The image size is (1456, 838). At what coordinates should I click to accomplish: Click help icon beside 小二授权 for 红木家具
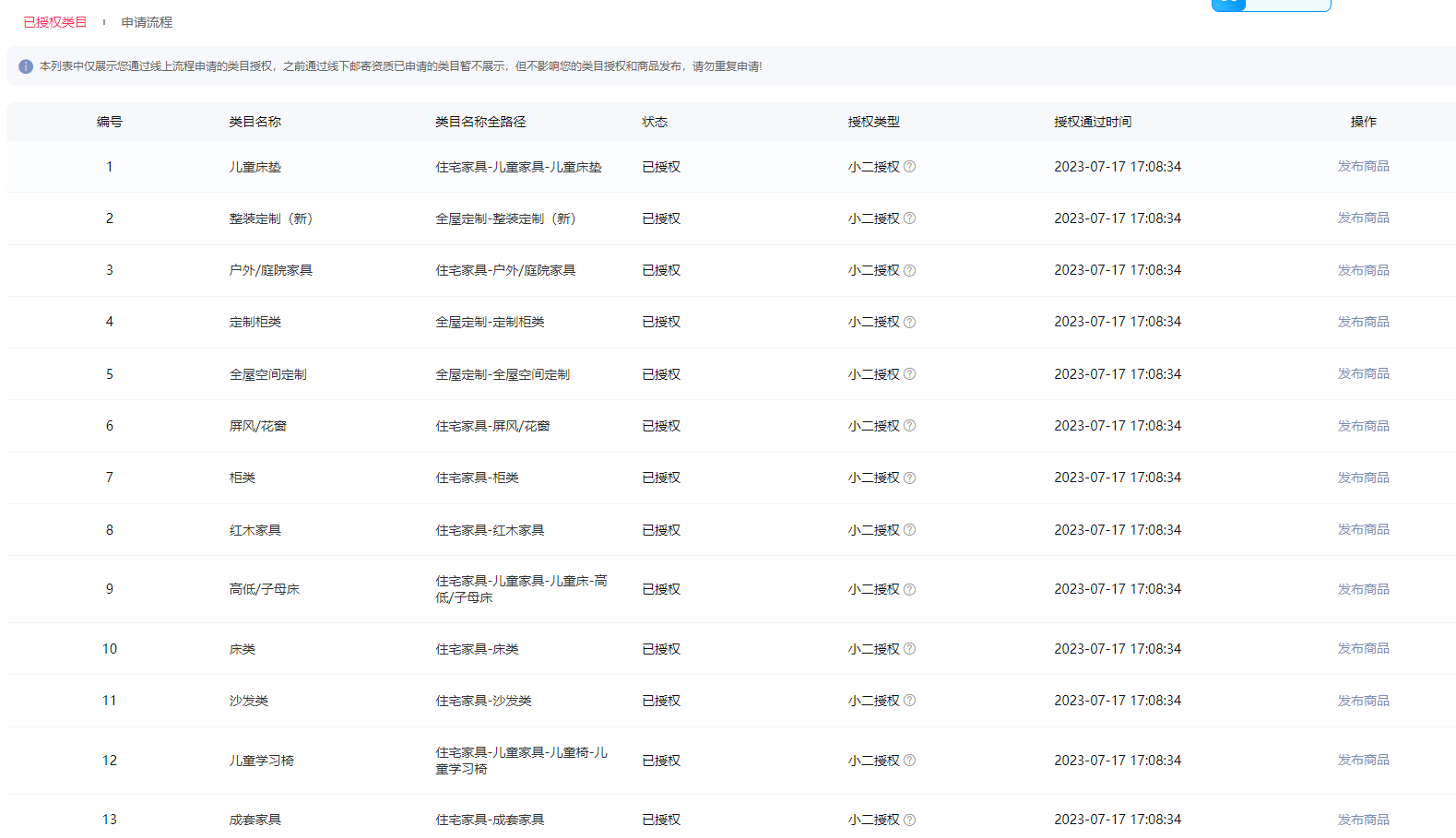909,530
